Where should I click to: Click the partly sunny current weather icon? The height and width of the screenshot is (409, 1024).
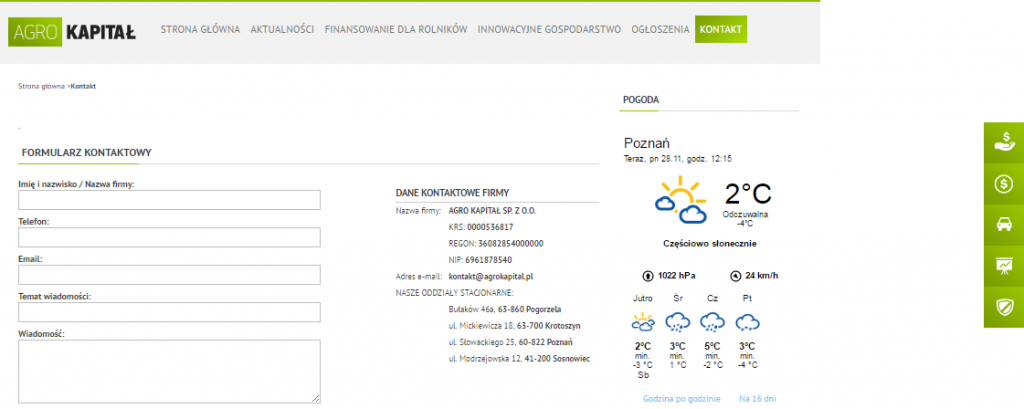681,200
